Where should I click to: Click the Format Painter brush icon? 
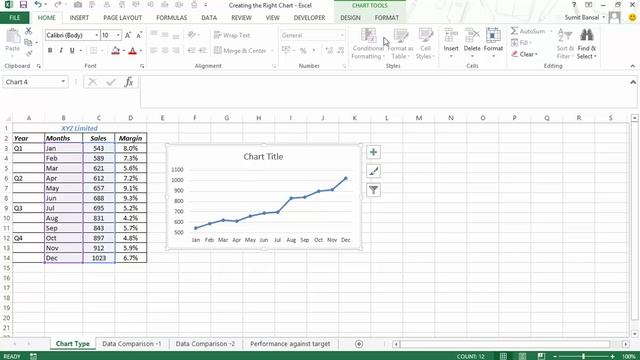[x=29, y=53]
